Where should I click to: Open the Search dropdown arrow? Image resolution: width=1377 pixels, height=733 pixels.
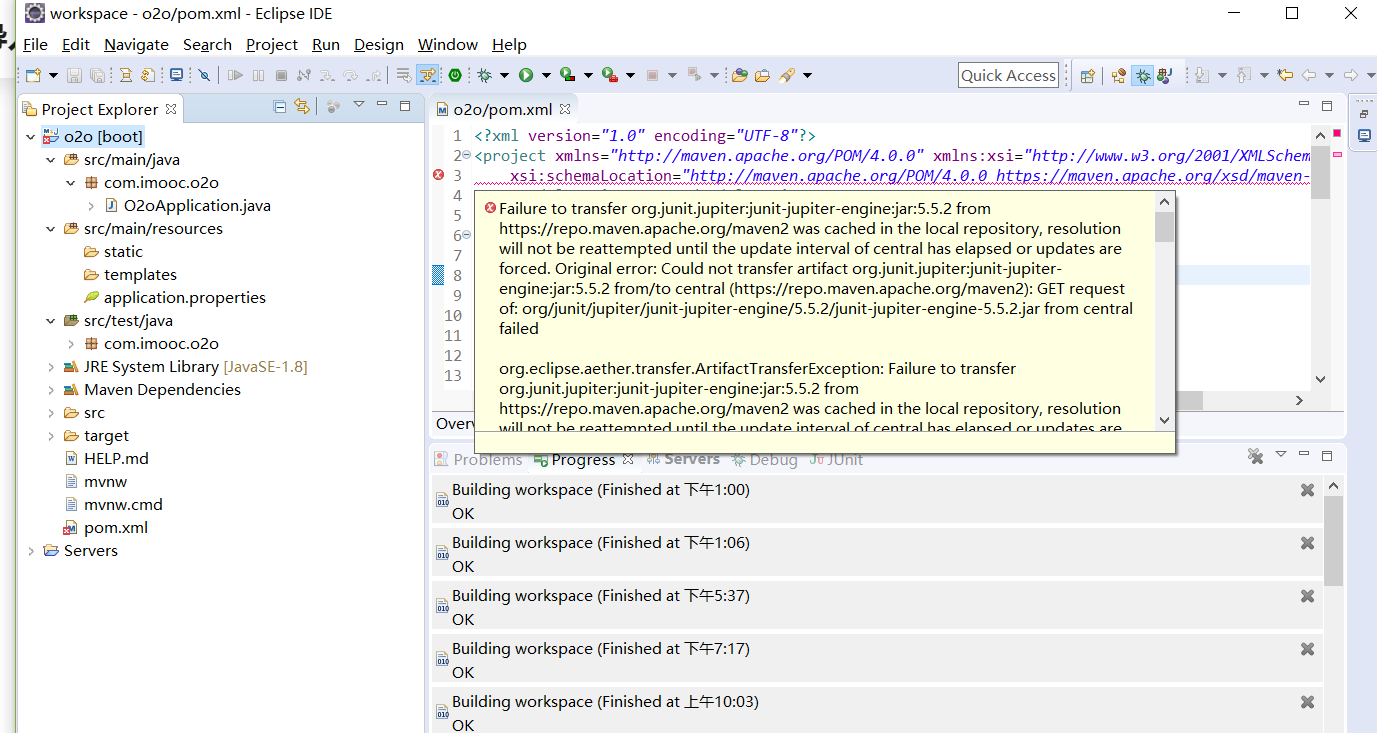[x=807, y=75]
